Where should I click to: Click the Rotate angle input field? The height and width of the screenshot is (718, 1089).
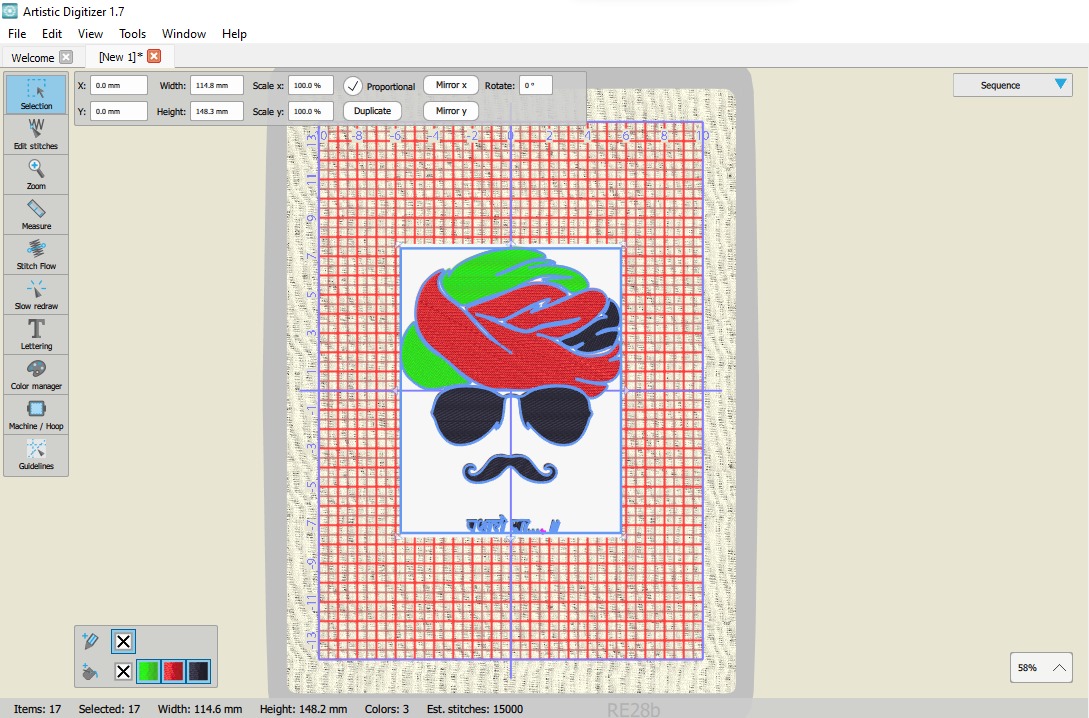tap(535, 85)
